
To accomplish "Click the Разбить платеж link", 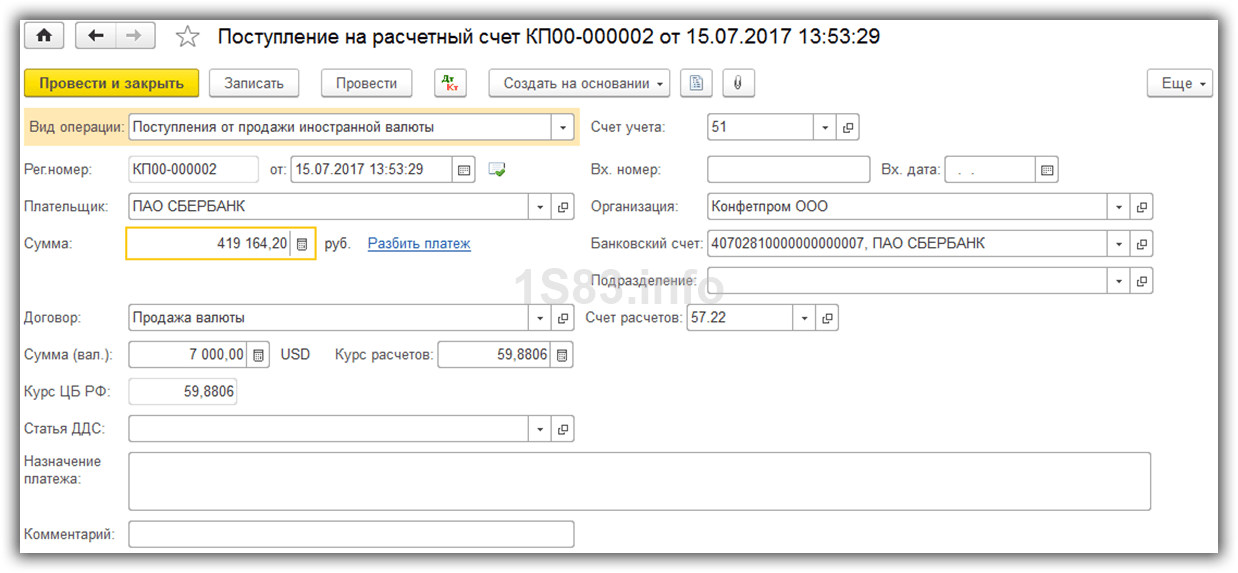I will pyautogui.click(x=419, y=243).
